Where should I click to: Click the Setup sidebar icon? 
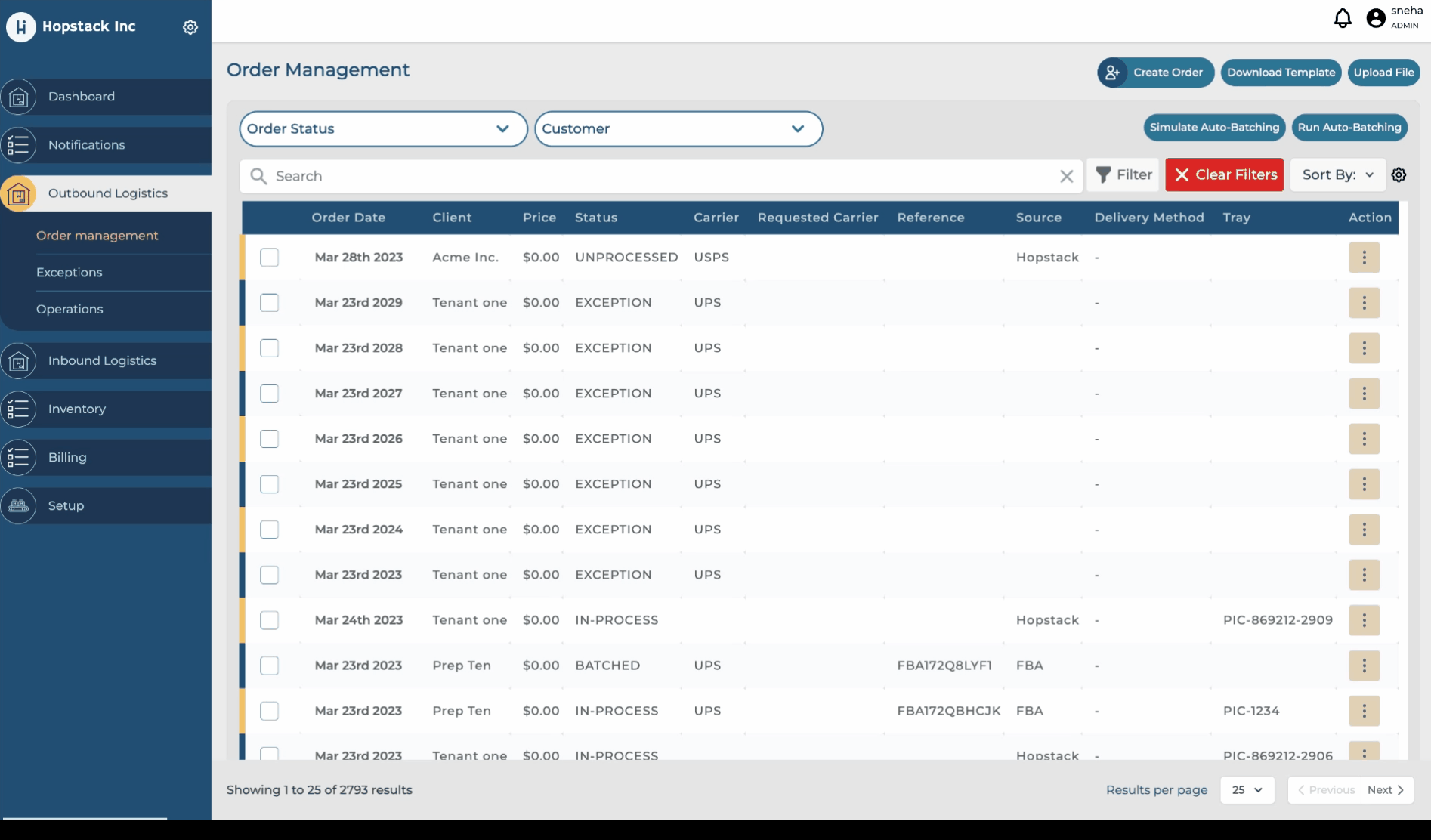pyautogui.click(x=19, y=506)
